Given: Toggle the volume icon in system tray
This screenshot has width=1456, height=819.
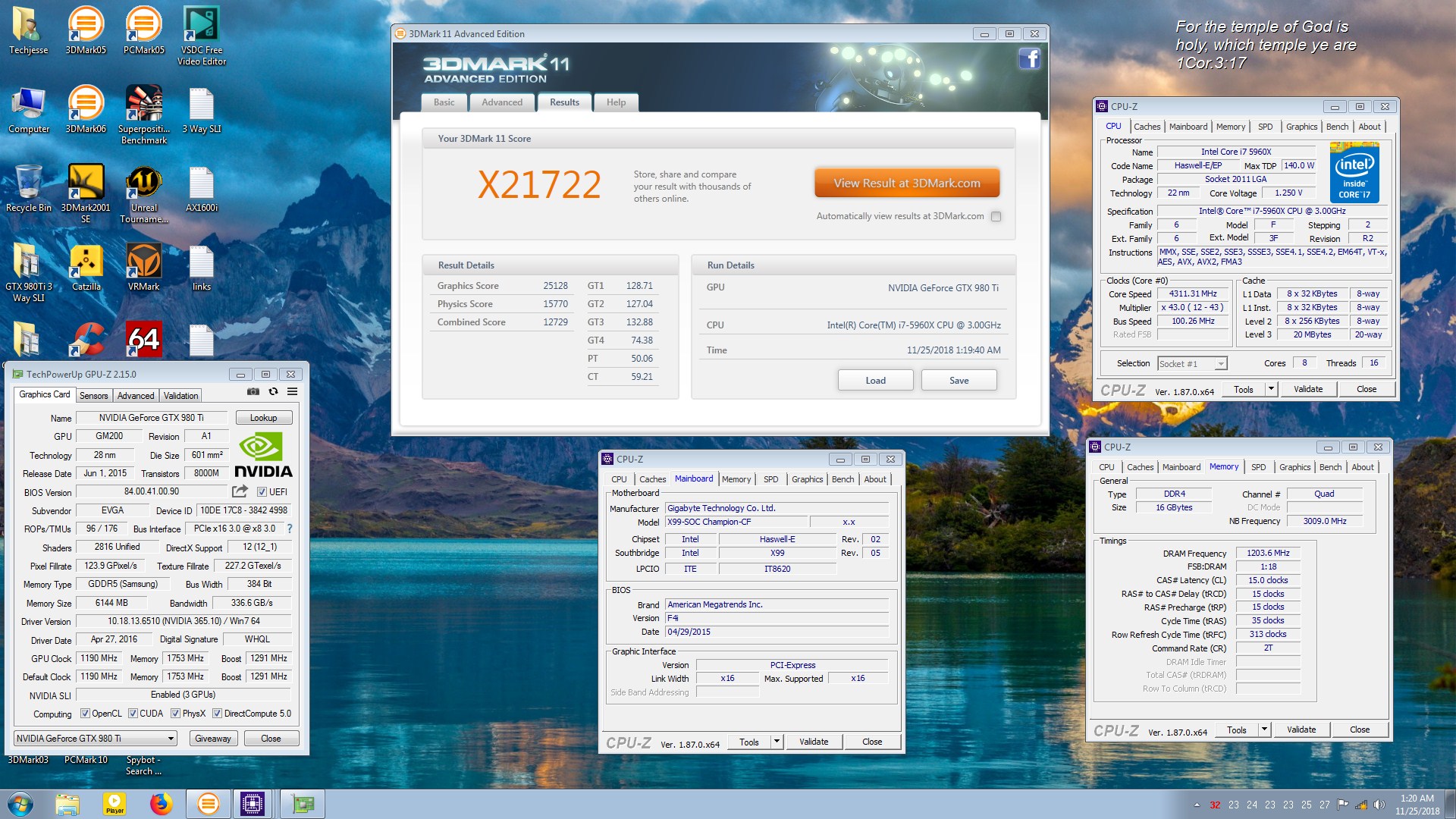Looking at the screenshot, I should coord(1379,805).
